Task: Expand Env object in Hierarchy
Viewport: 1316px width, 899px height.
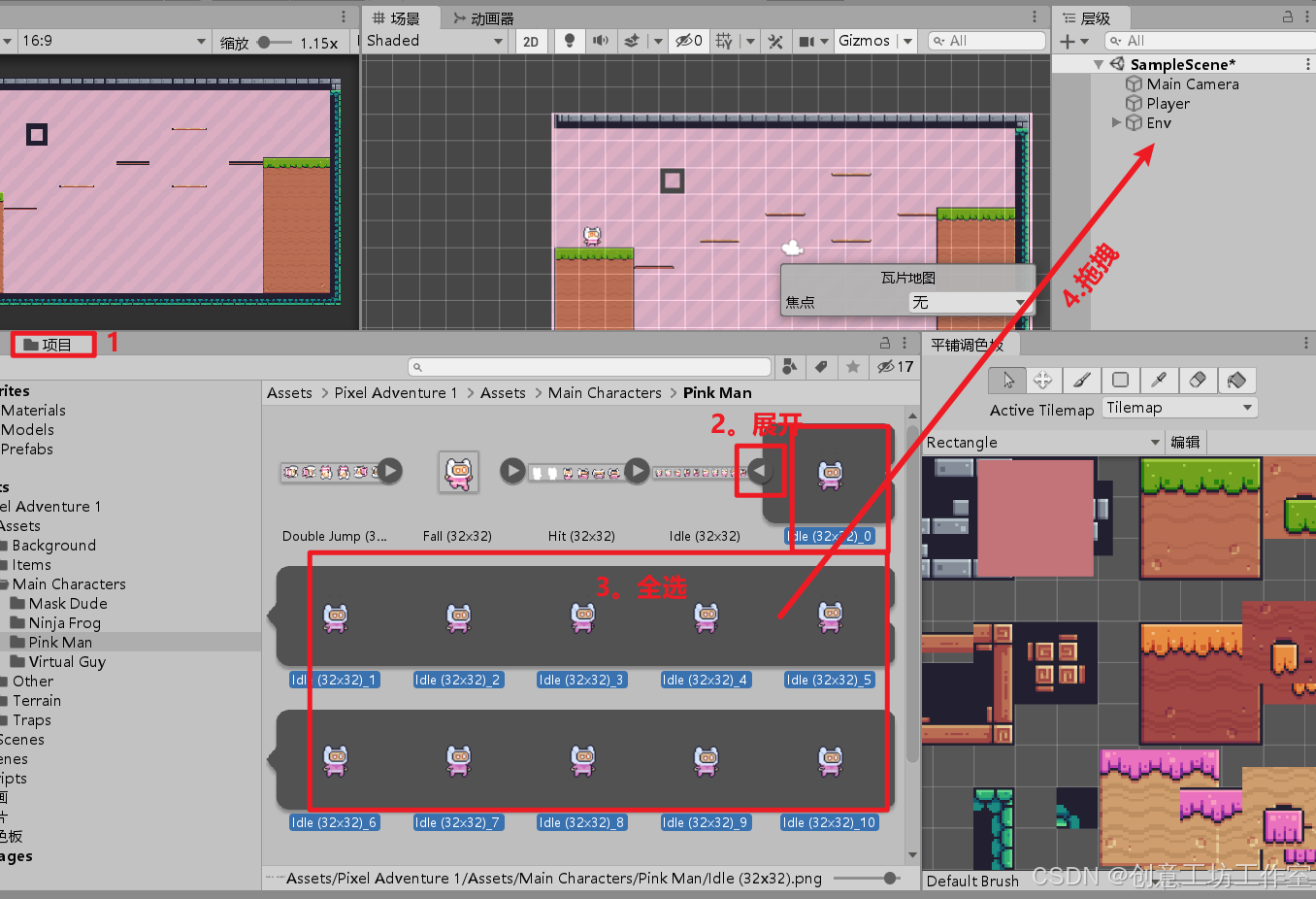Action: (1116, 123)
